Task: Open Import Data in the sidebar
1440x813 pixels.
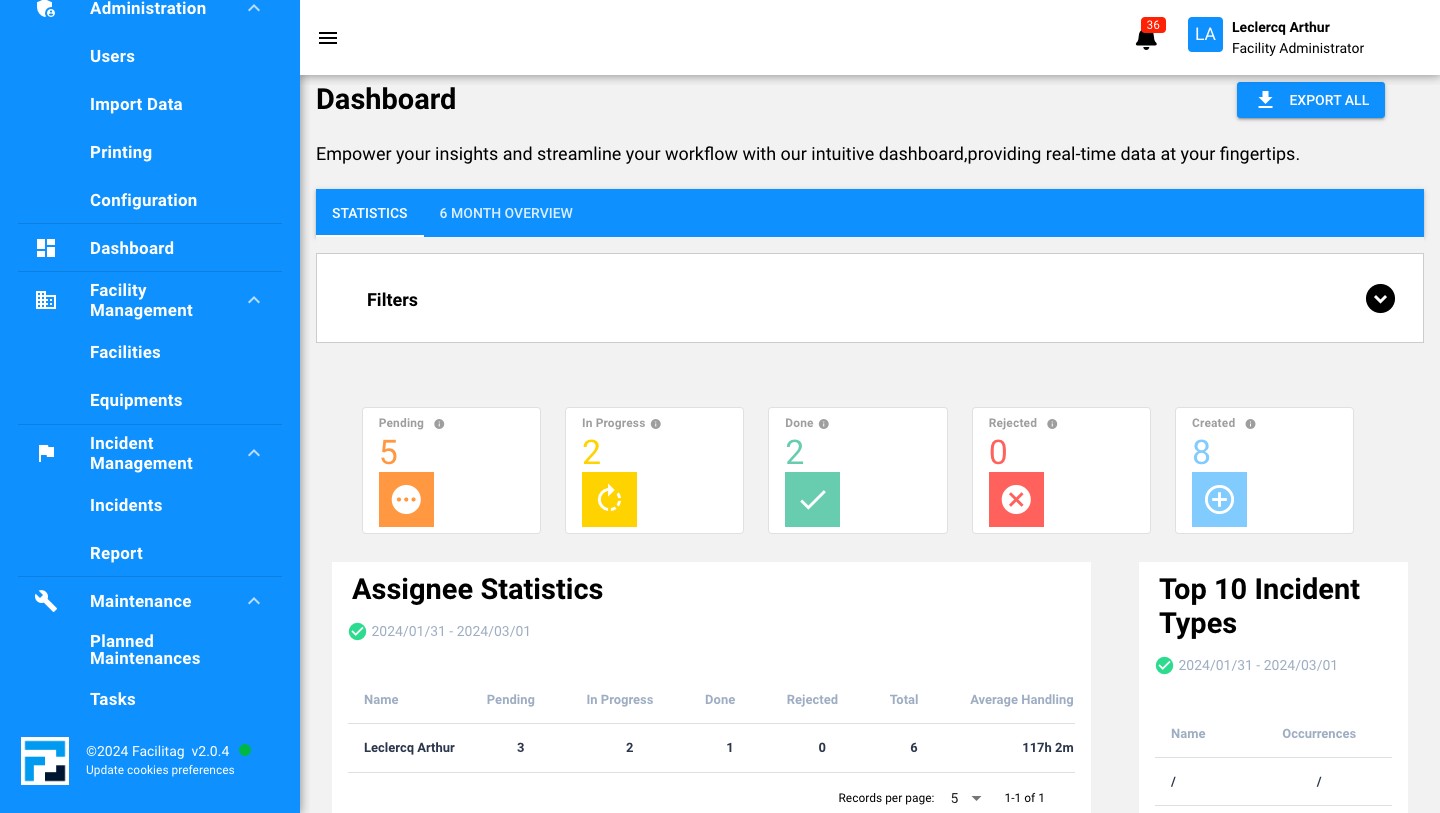Action: [x=136, y=104]
